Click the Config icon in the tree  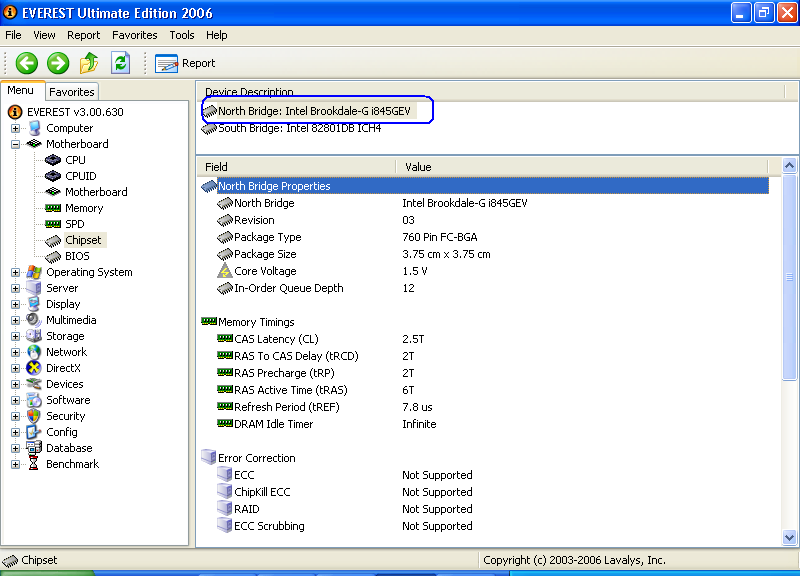pyautogui.click(x=34, y=432)
